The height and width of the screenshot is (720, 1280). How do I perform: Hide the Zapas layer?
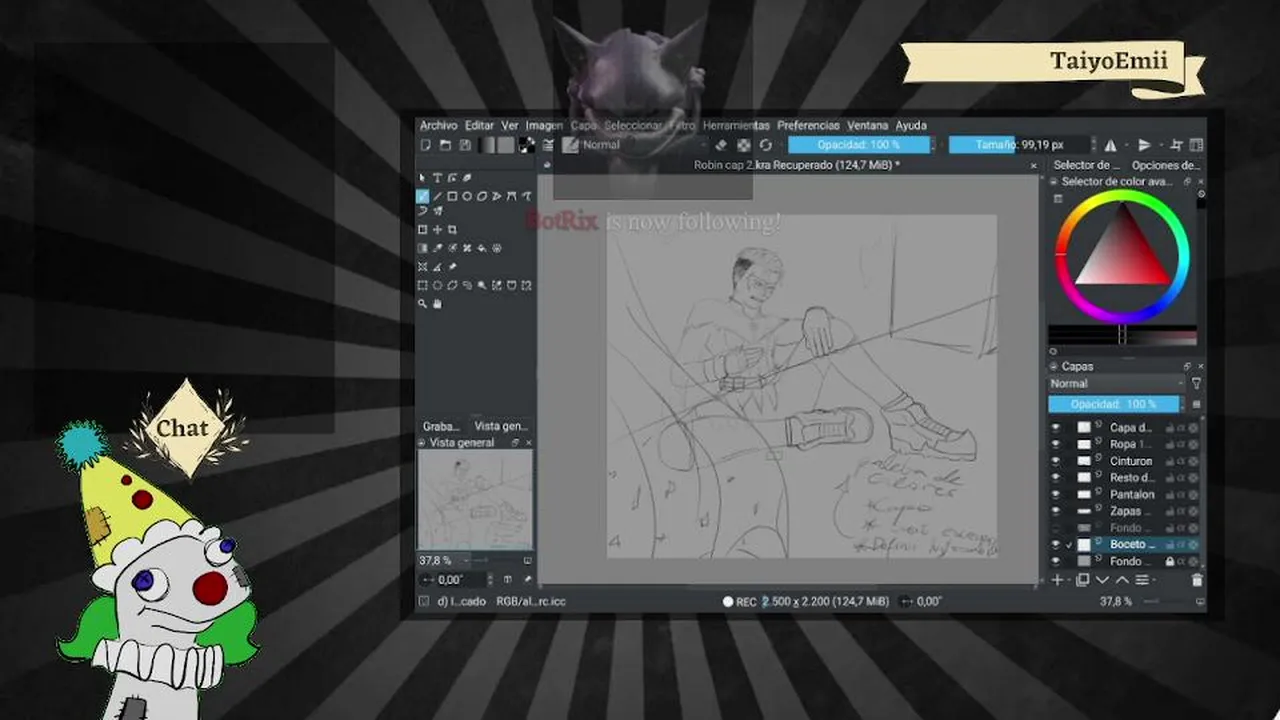tap(1055, 511)
